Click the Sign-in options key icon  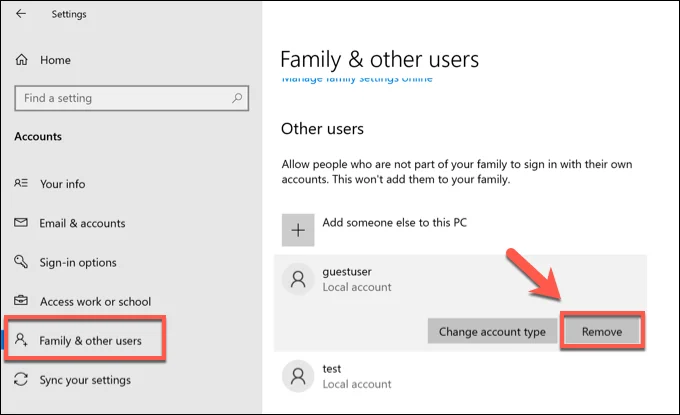point(21,262)
